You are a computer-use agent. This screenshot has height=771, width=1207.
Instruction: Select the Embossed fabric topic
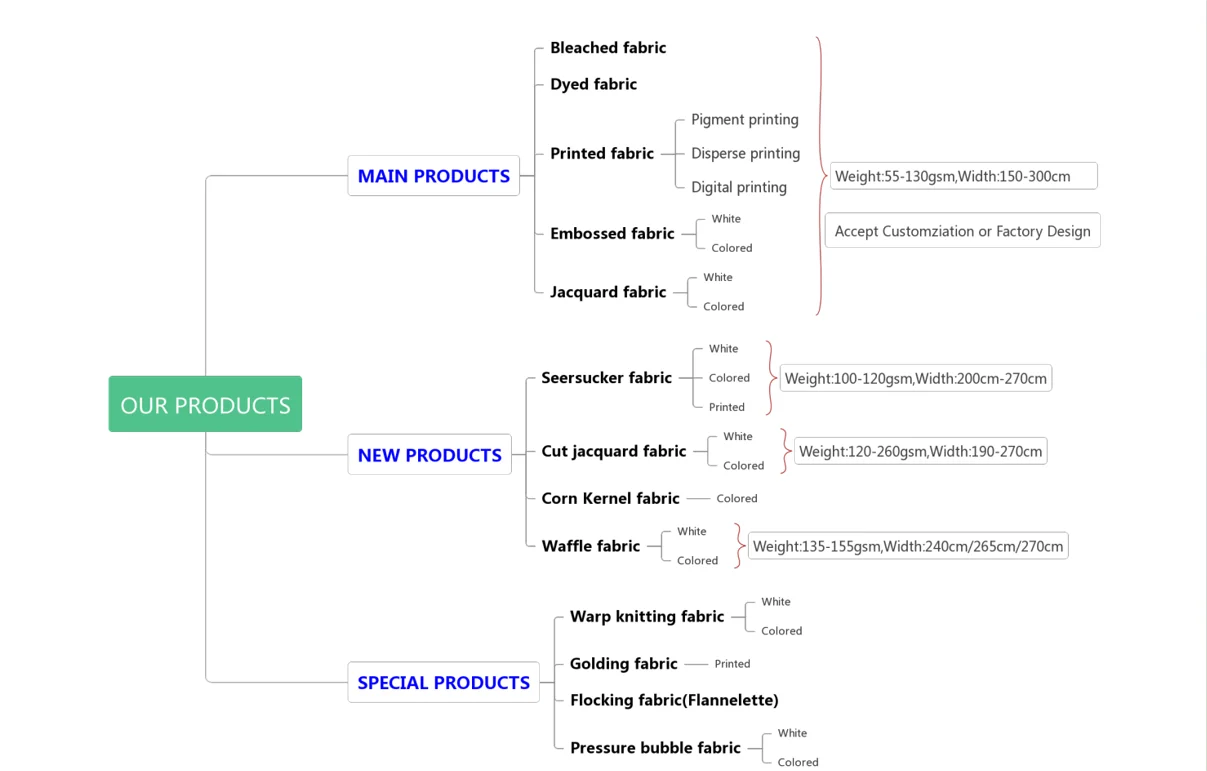pyautogui.click(x=612, y=234)
